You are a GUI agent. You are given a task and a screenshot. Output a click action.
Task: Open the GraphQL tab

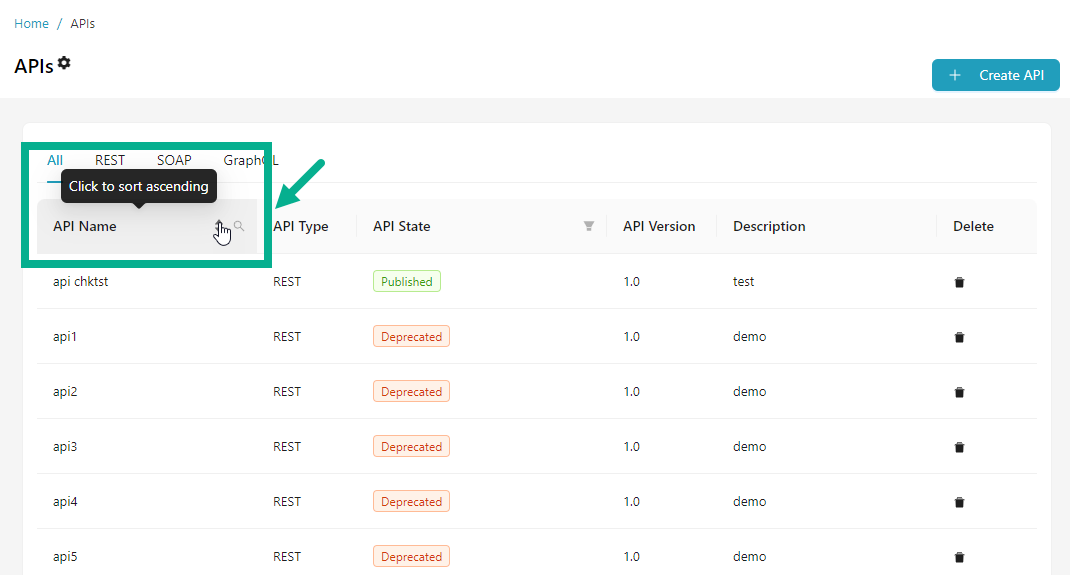(x=250, y=160)
